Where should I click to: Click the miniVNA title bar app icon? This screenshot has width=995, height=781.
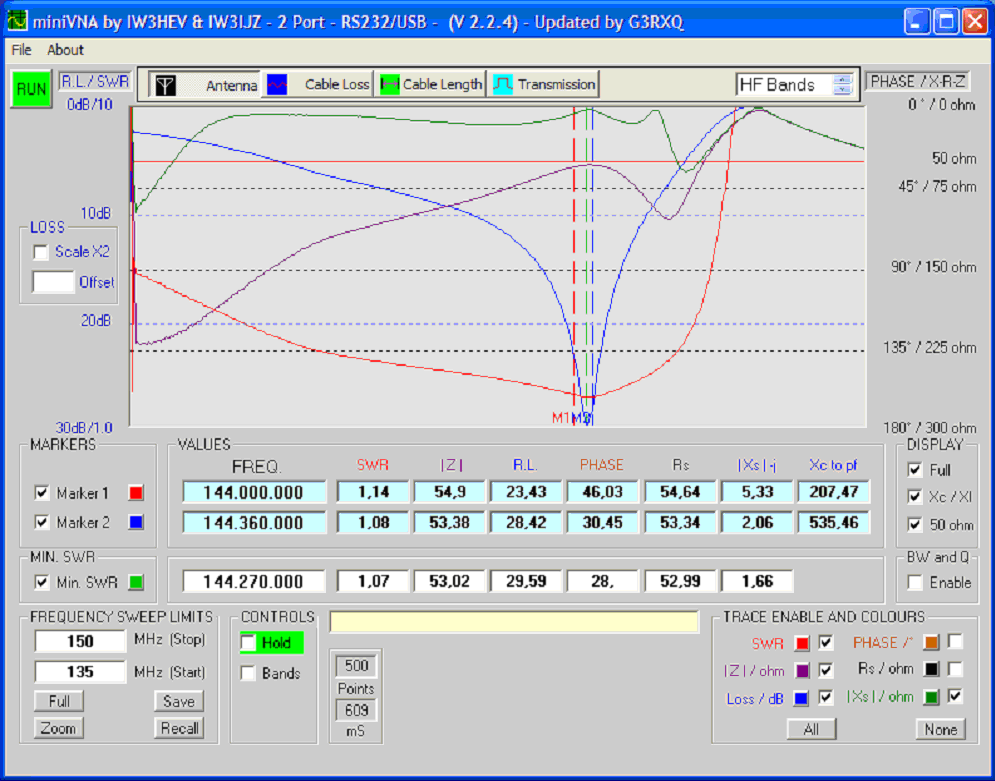[17, 21]
